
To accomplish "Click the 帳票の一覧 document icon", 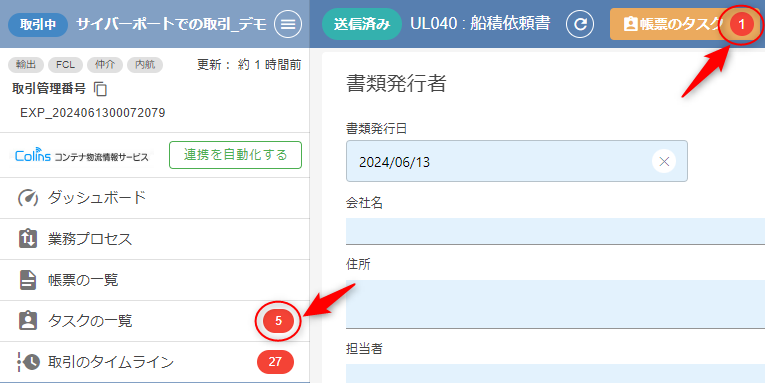I will 28,280.
